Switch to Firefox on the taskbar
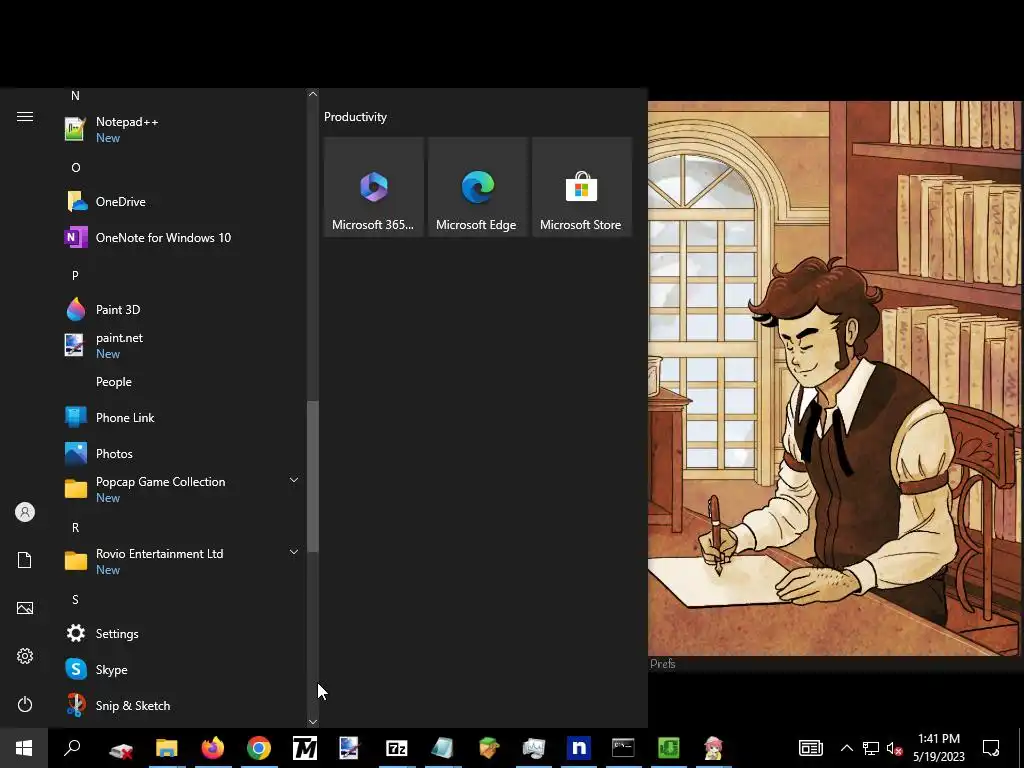Screen dimensions: 1024x768 [212, 748]
